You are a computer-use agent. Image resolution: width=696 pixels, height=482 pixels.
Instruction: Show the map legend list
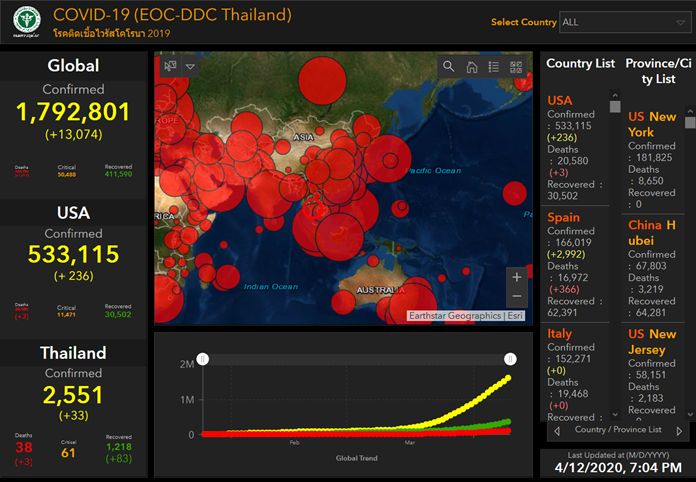pos(493,67)
